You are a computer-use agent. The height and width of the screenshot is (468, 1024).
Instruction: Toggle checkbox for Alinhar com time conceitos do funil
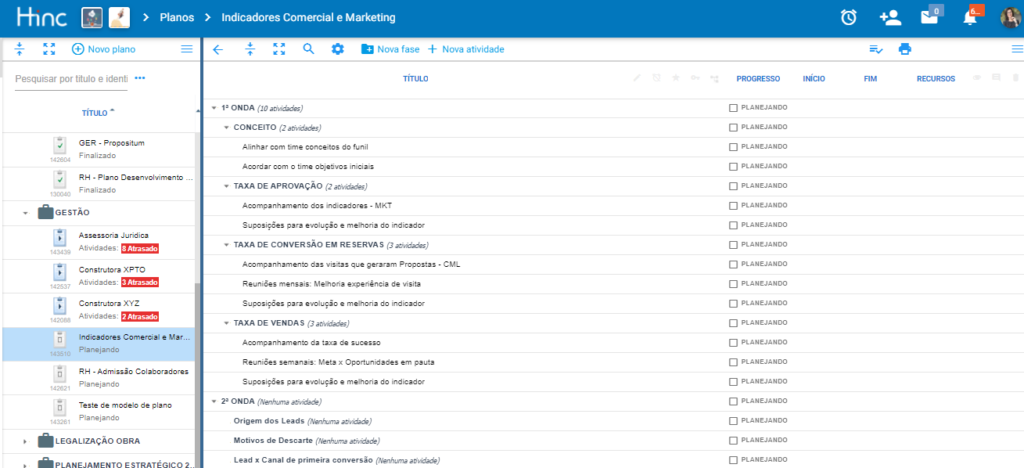point(733,147)
